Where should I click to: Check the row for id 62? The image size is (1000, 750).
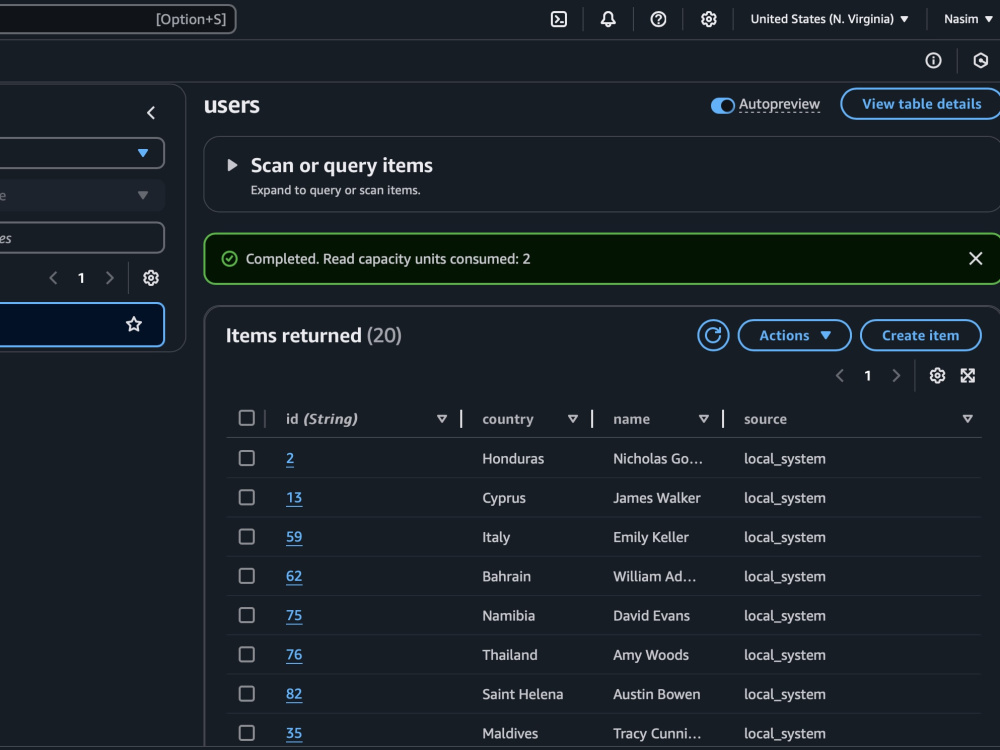[x=247, y=576]
